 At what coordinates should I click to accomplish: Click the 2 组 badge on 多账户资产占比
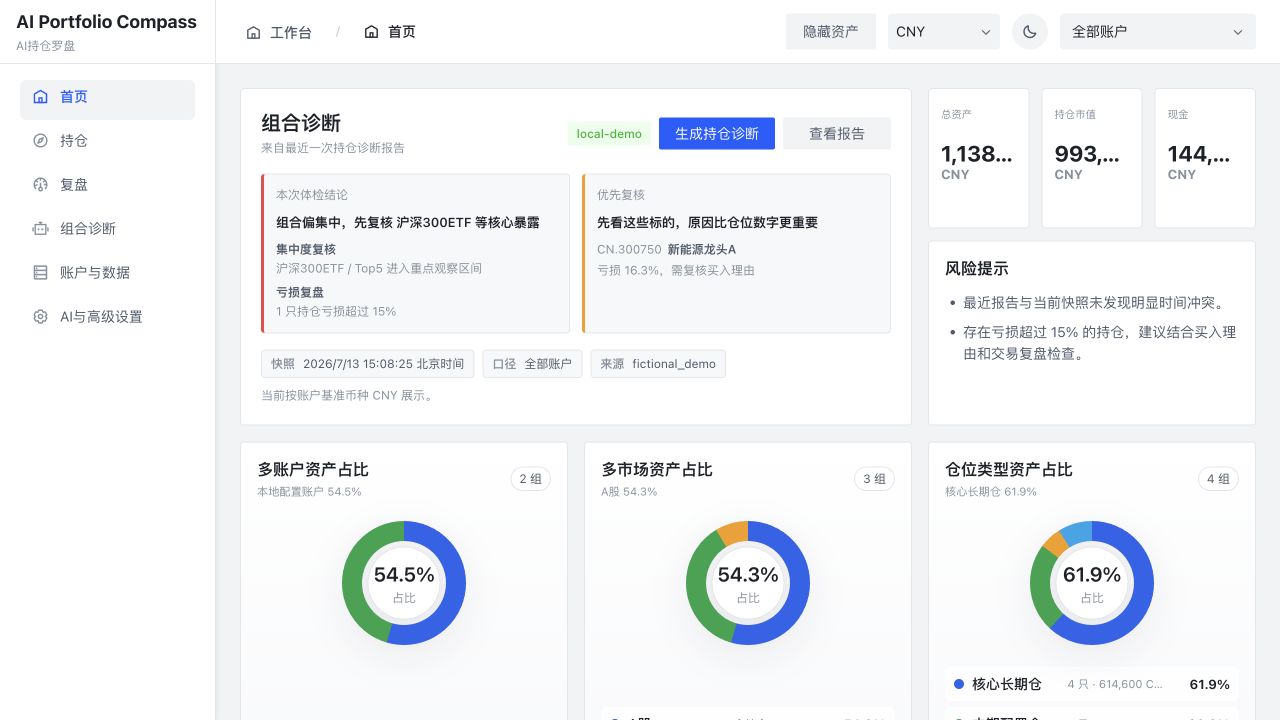[x=530, y=479]
